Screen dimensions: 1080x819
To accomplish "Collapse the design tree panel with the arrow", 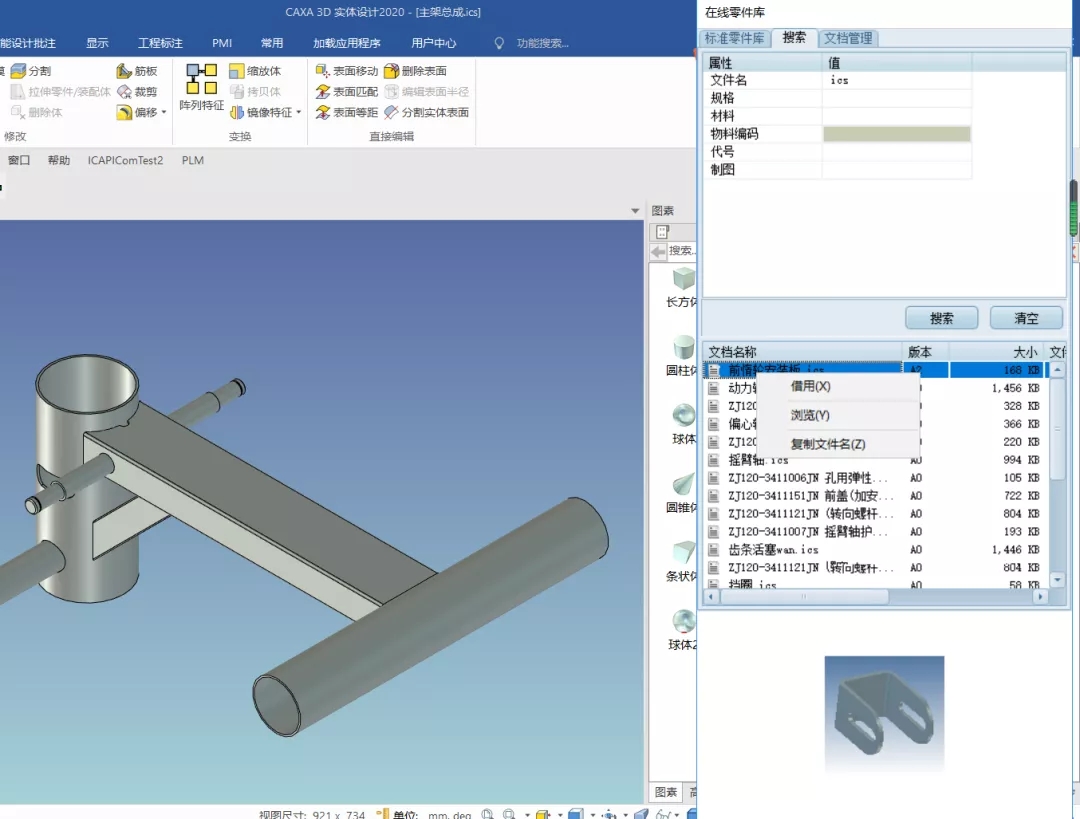I will pyautogui.click(x=634, y=210).
